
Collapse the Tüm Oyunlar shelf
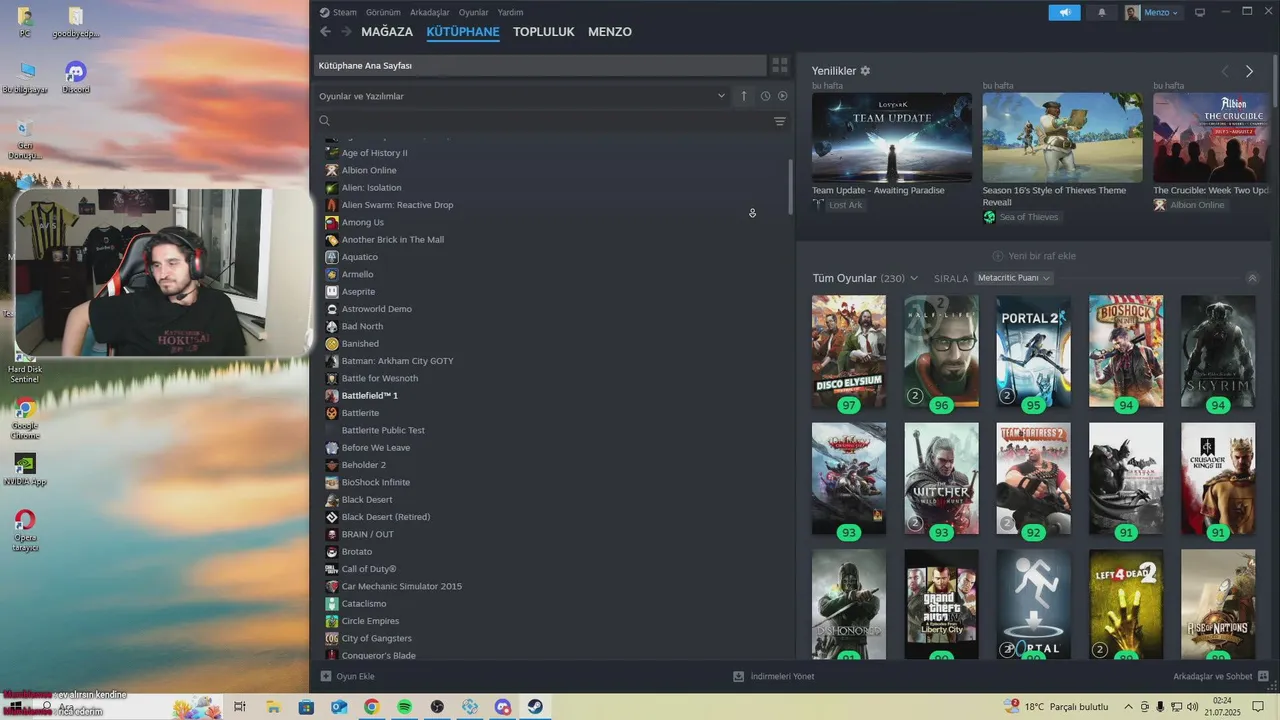pos(1252,278)
